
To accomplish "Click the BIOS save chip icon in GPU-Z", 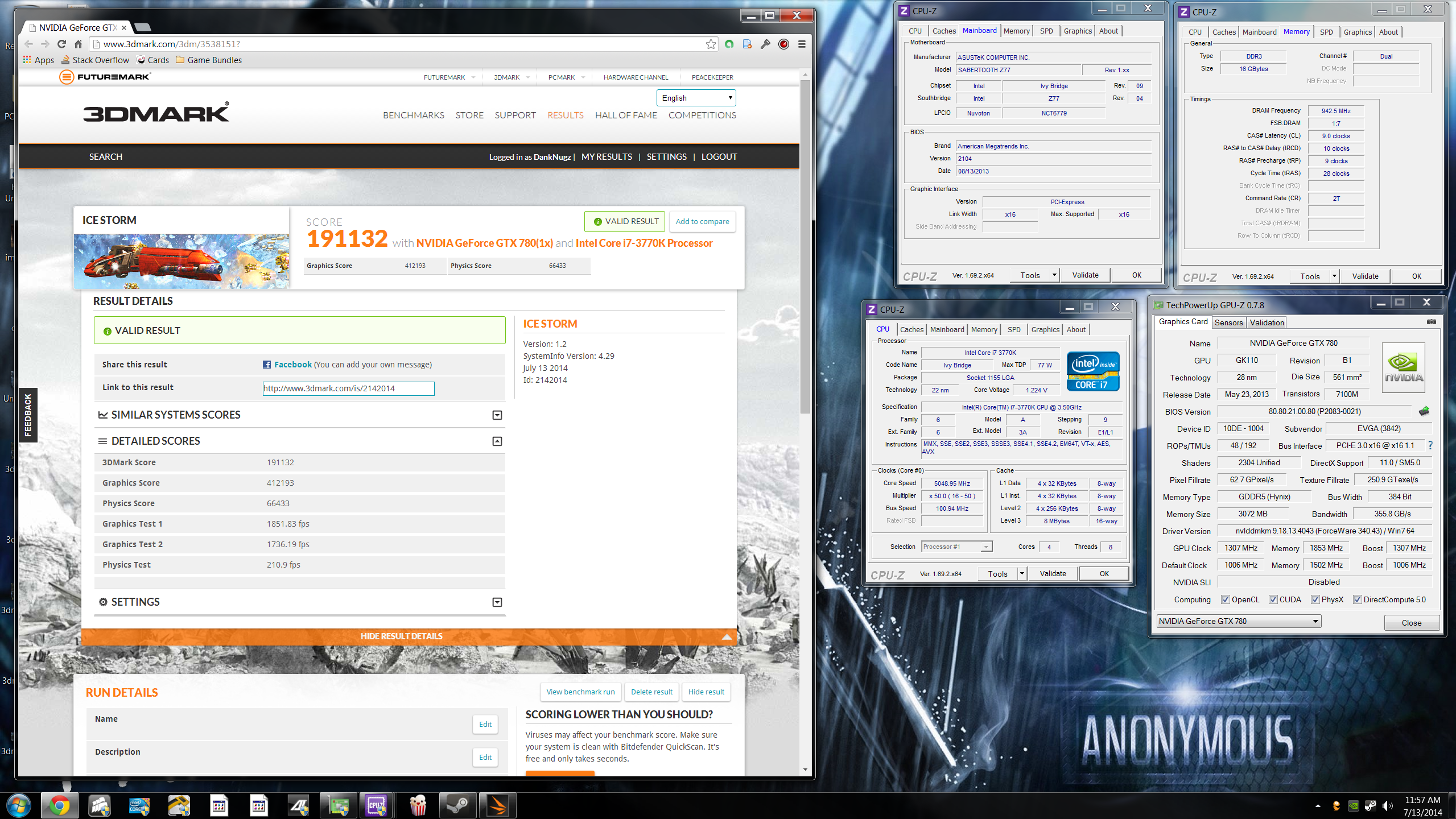I will [1424, 411].
